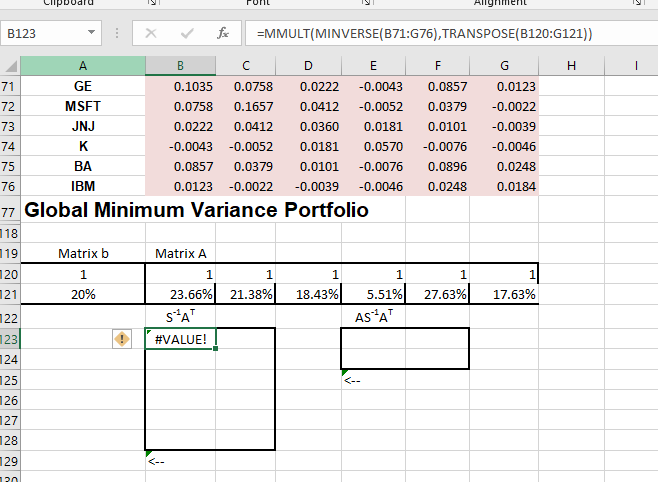The width and height of the screenshot is (658, 482).
Task: Click the S⁻¹Aᵀ label cell
Action: (180, 316)
